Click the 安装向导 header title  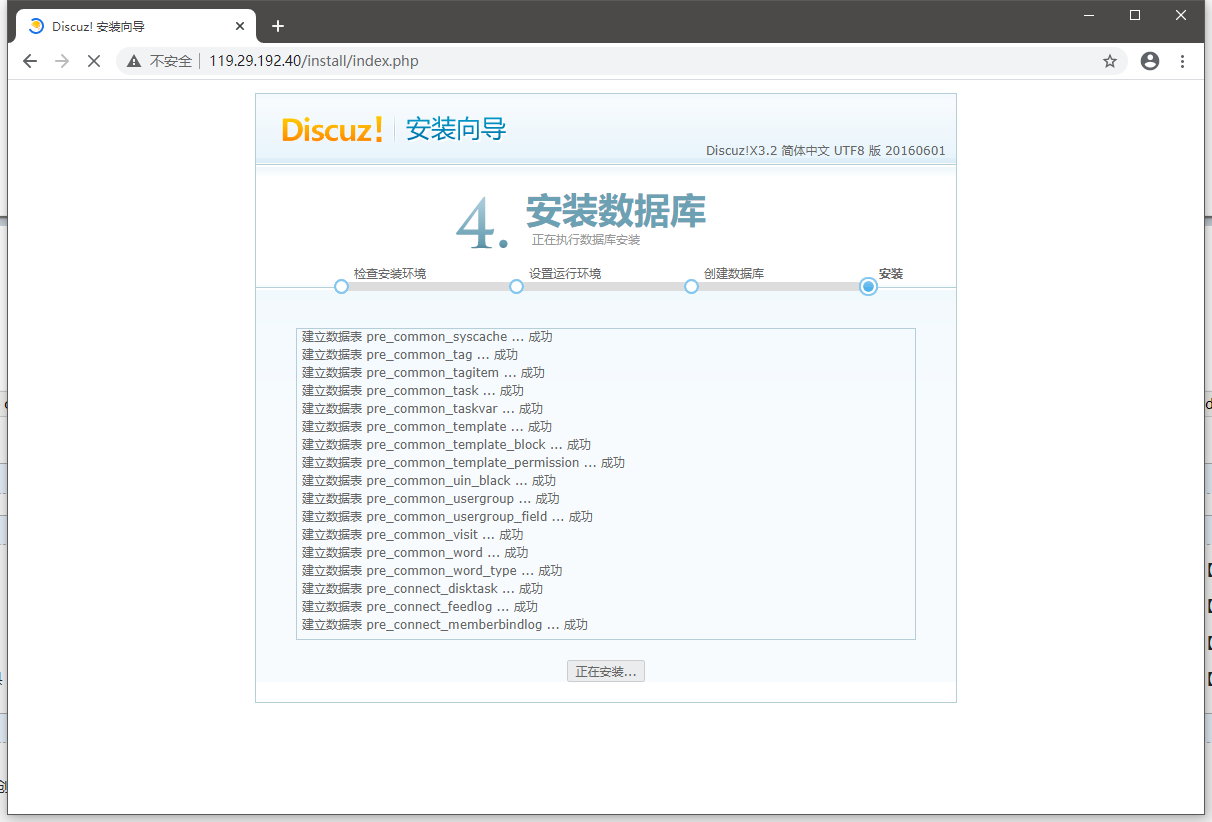tap(456, 129)
